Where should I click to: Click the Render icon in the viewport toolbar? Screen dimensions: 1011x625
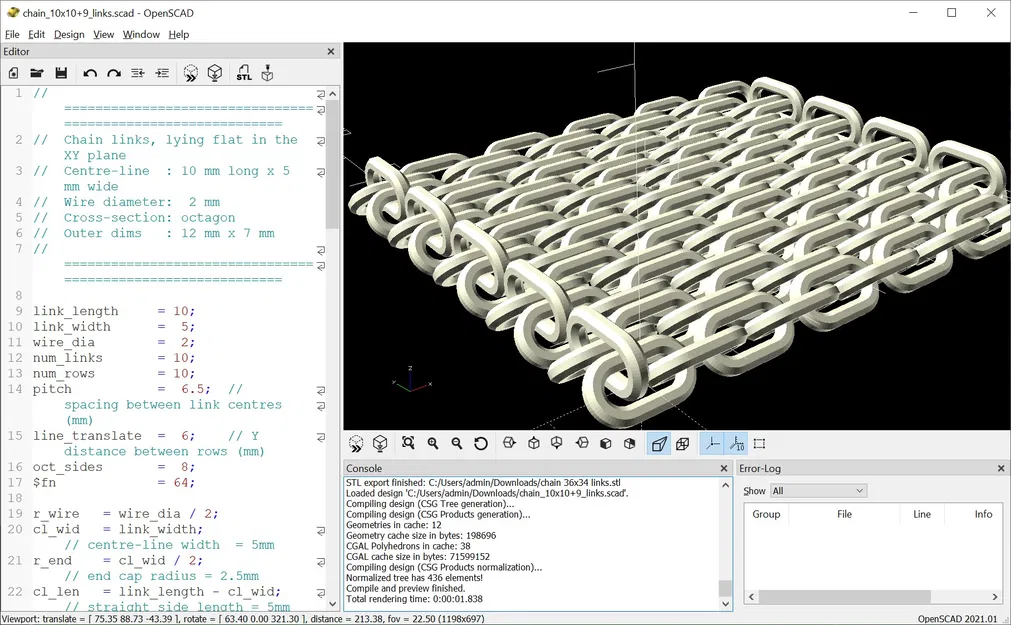380,443
